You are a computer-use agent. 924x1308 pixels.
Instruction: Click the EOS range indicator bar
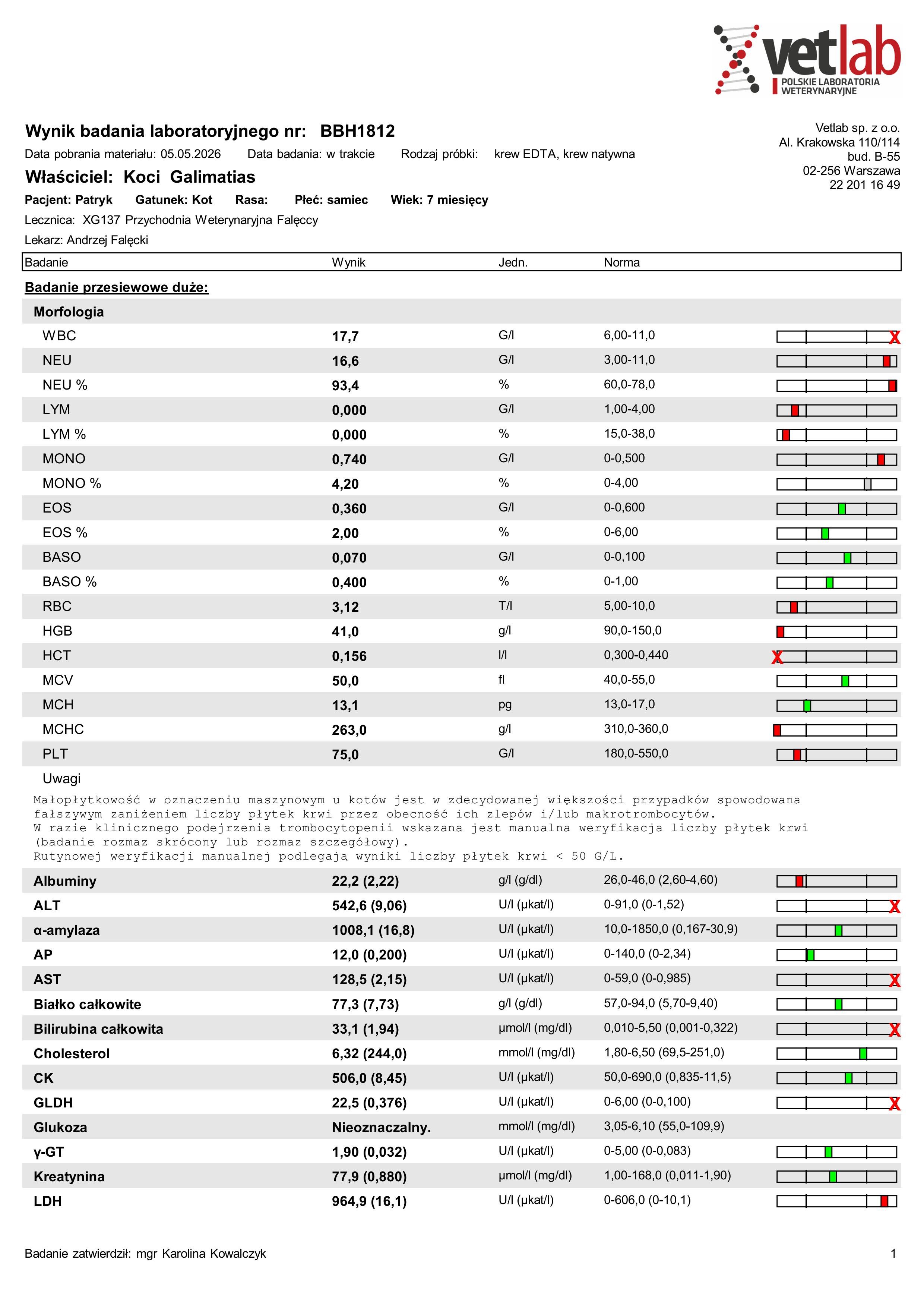(836, 509)
